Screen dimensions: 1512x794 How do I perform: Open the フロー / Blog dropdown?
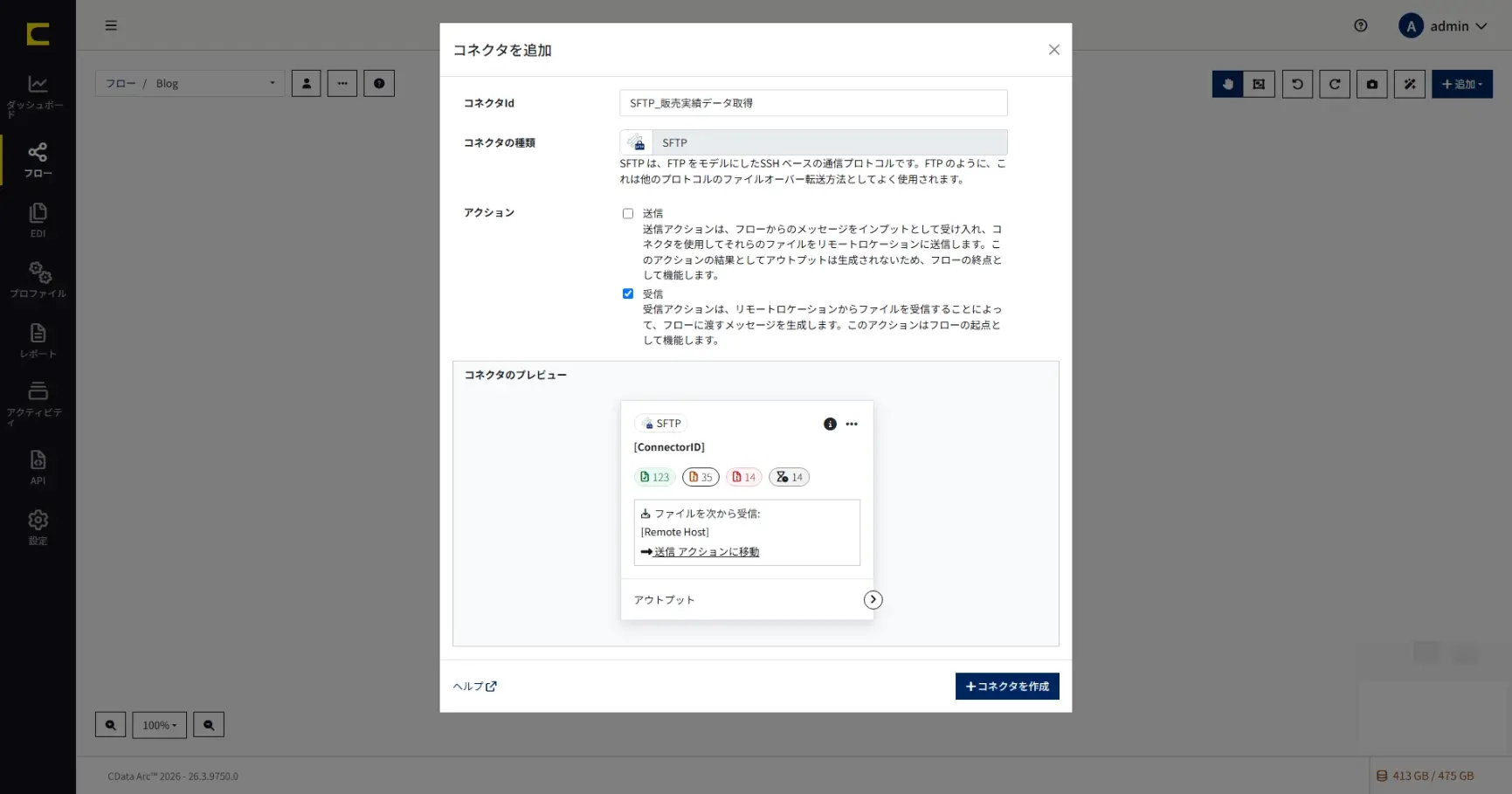[x=190, y=83]
